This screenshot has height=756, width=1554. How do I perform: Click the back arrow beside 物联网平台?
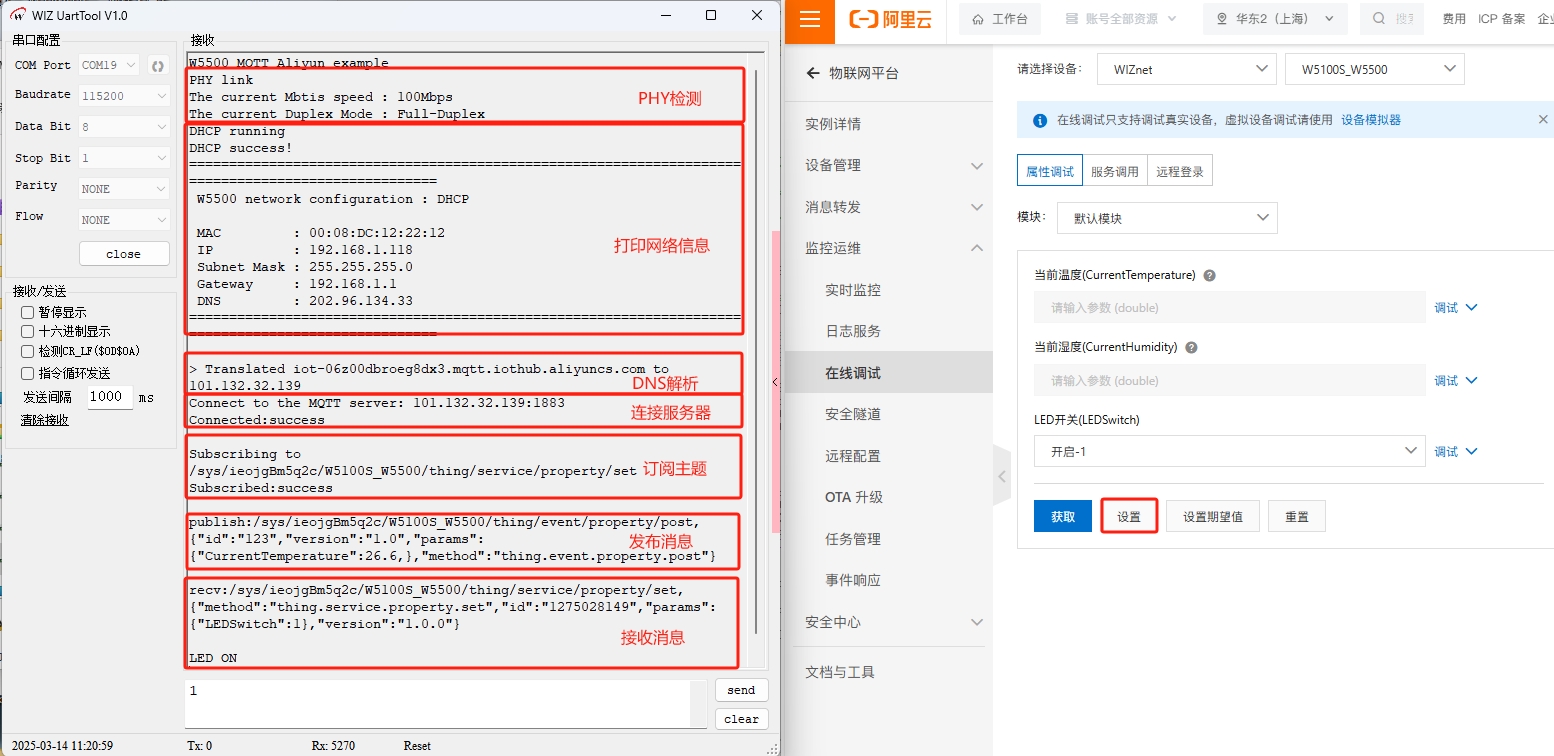pyautogui.click(x=813, y=73)
